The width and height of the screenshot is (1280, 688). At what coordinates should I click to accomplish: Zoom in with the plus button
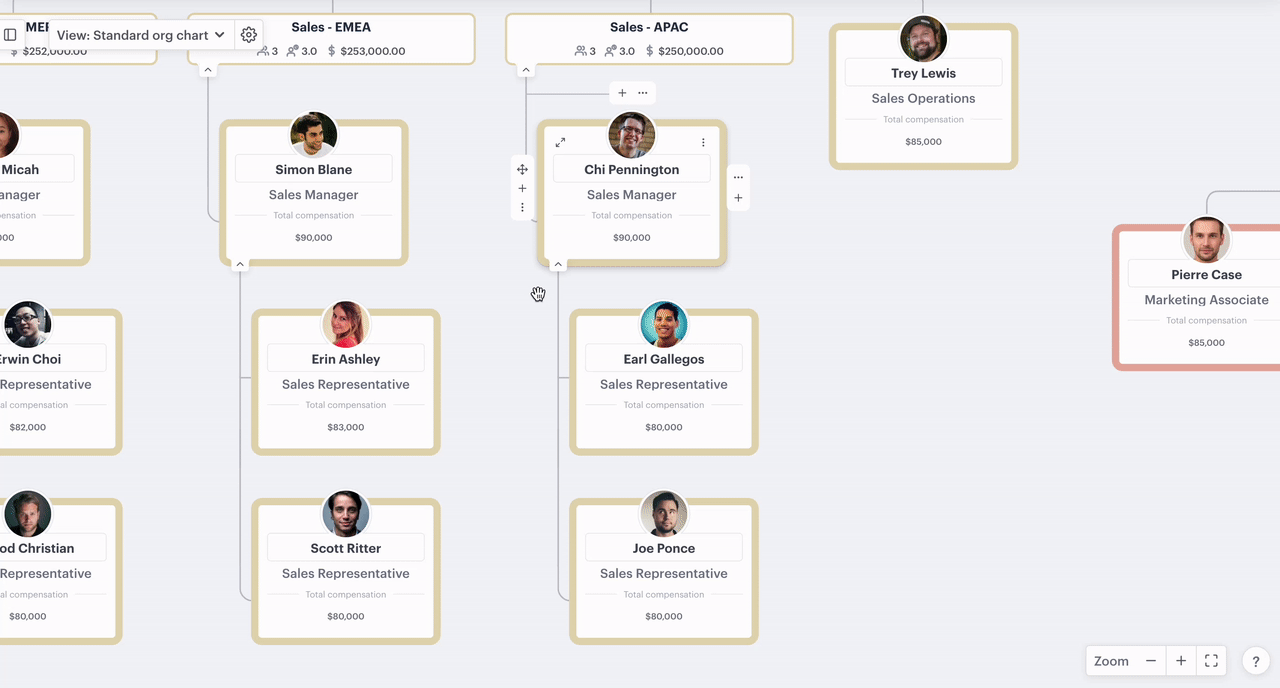[1181, 661]
